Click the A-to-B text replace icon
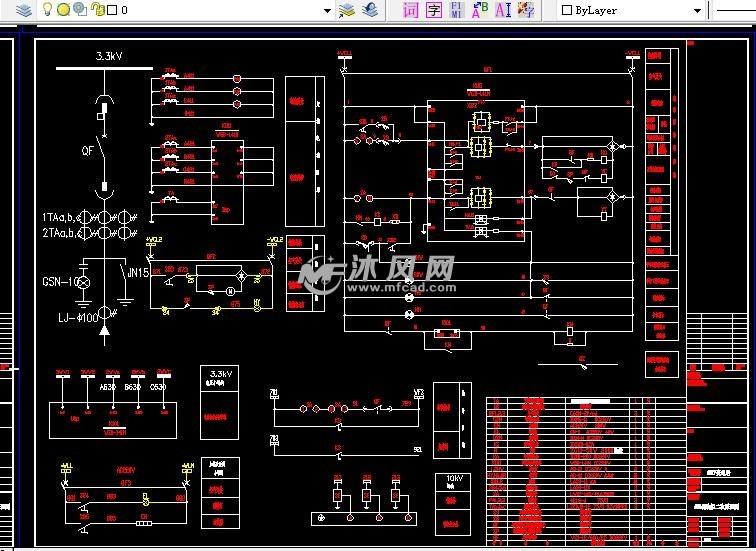 [479, 10]
